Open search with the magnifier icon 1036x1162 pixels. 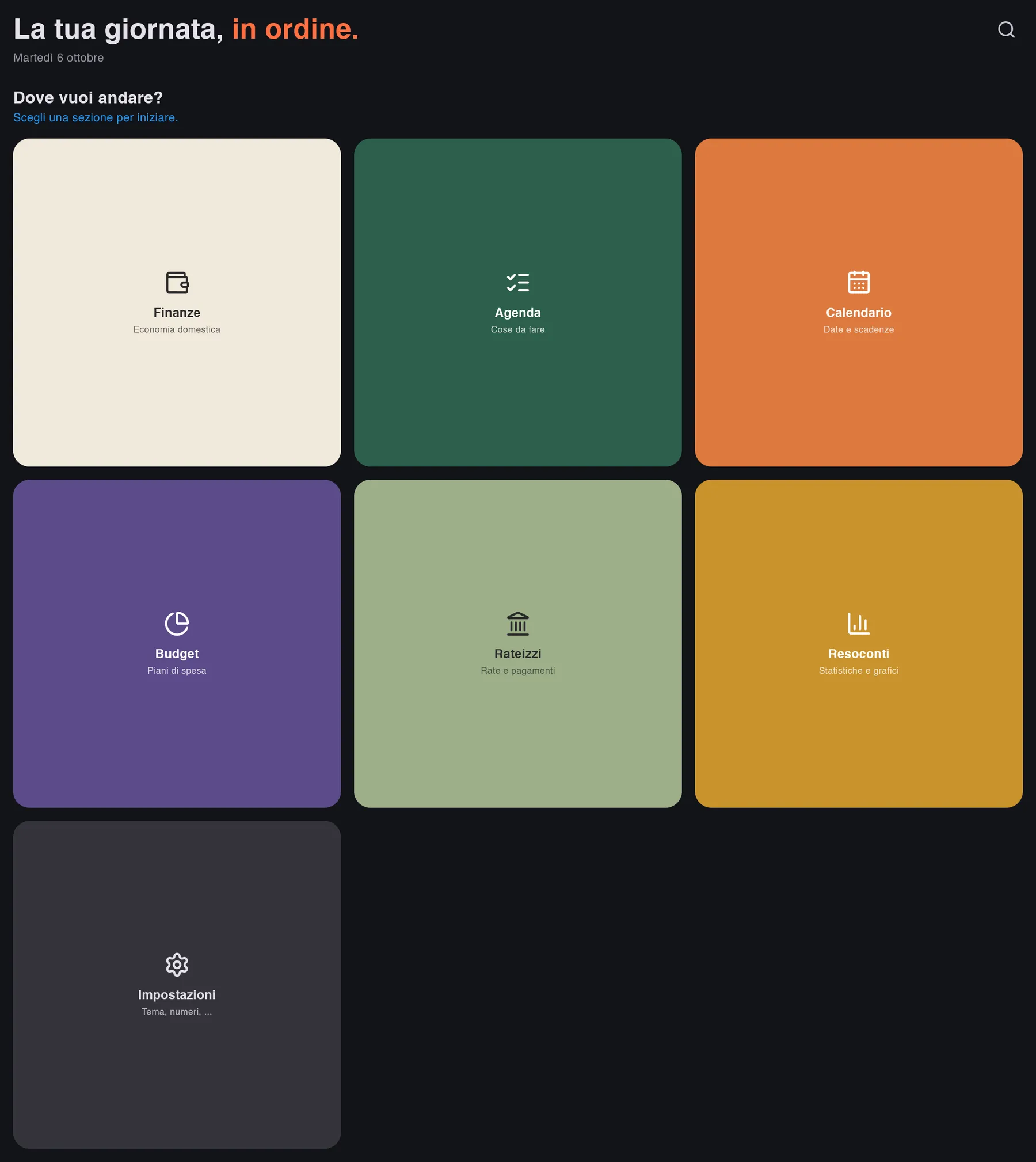click(1006, 29)
